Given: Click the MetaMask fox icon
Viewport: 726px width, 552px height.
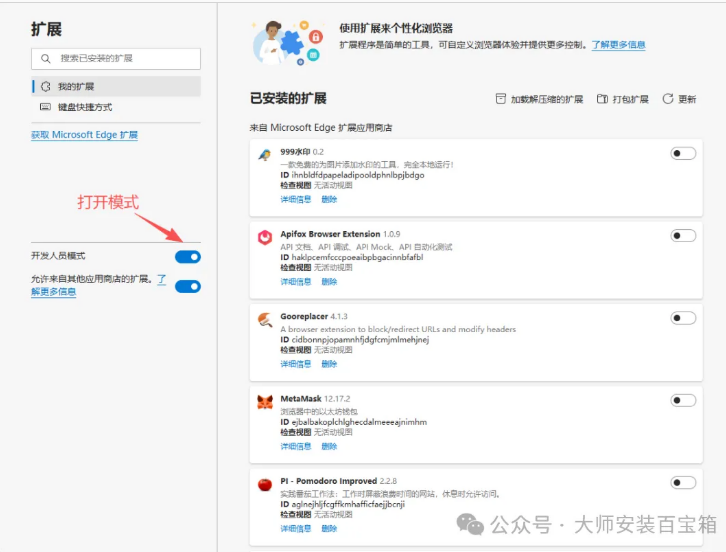Looking at the screenshot, I should (265, 402).
